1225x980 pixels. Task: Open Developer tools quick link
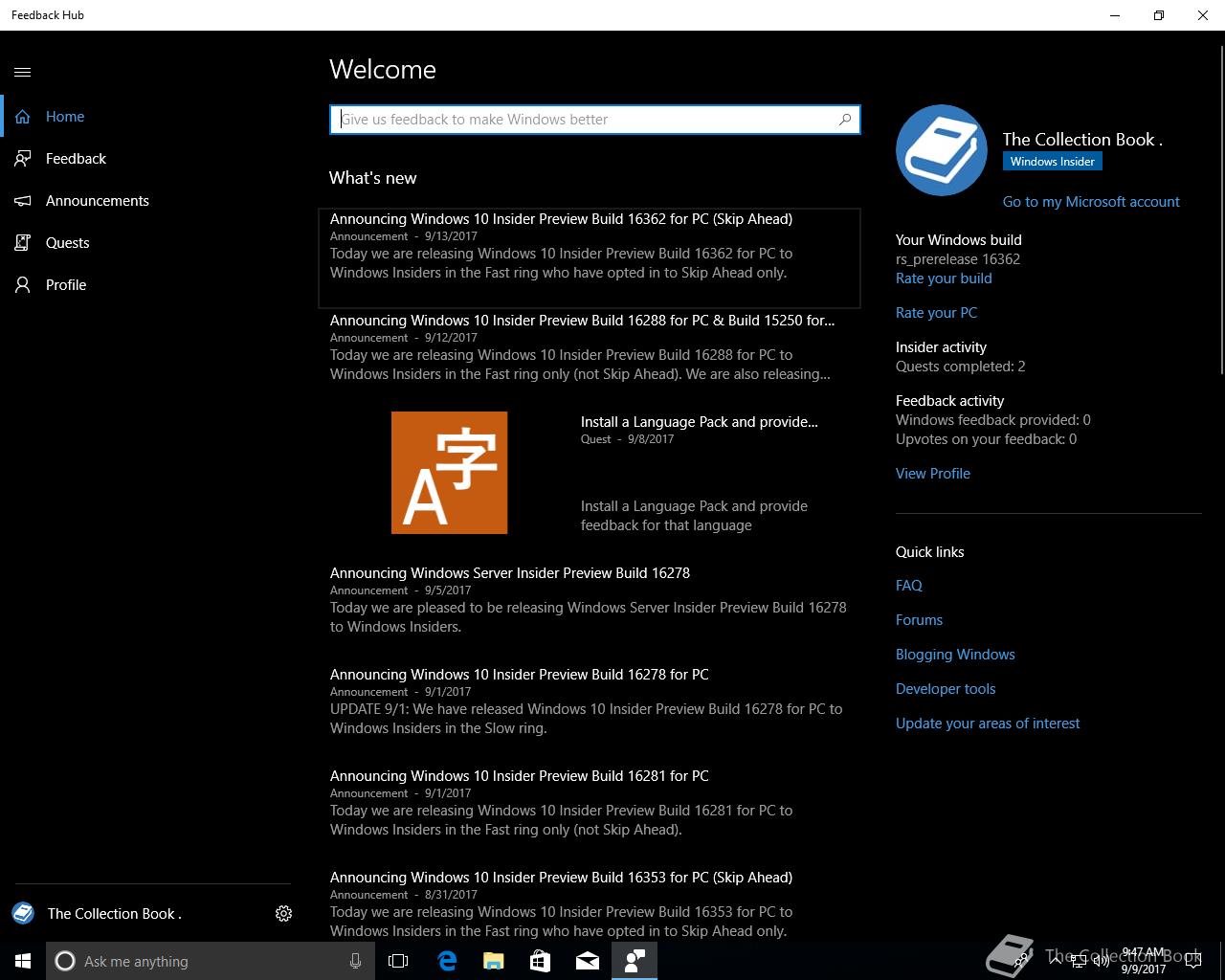click(x=946, y=689)
